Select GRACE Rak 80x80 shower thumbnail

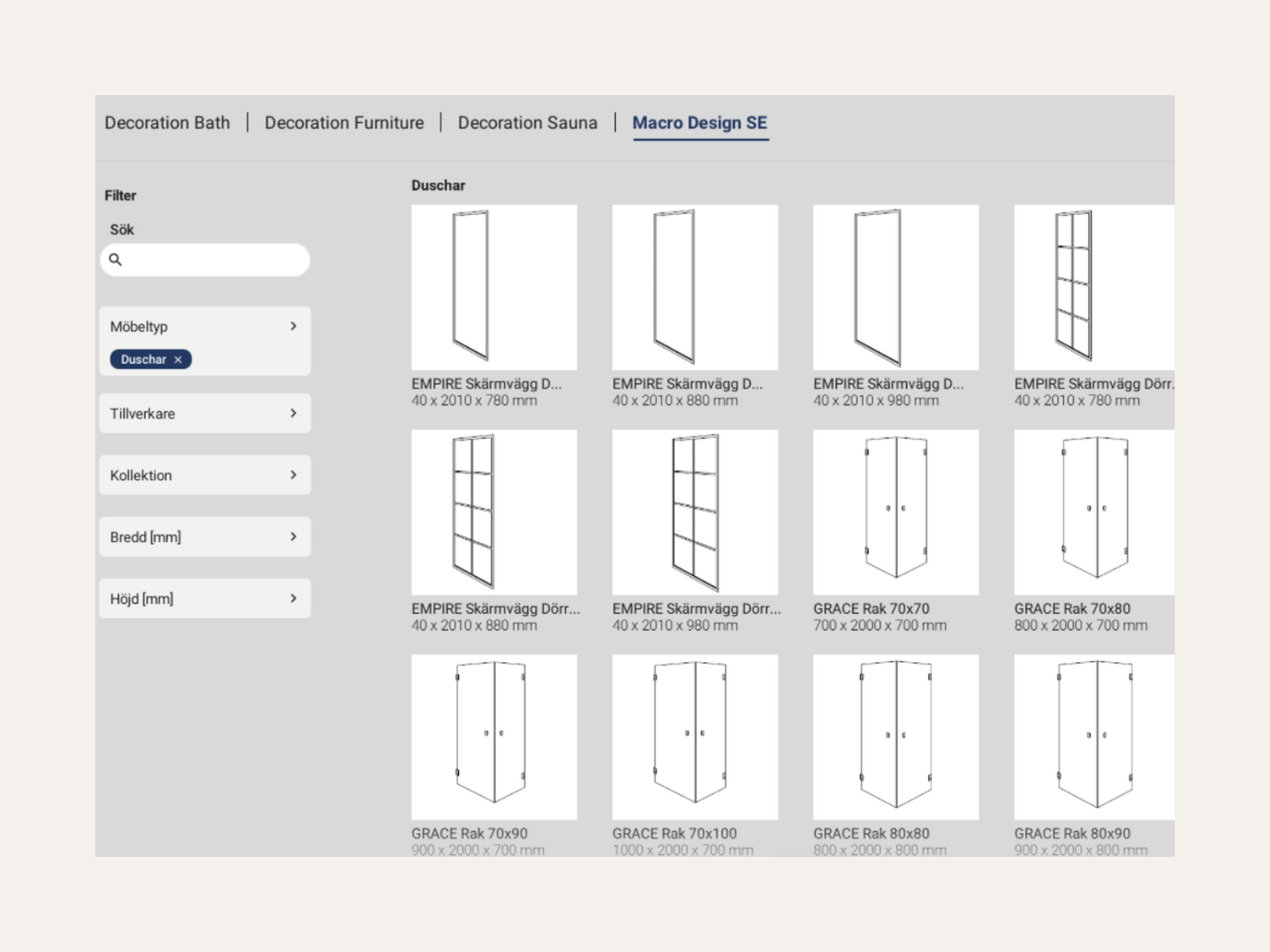(x=896, y=737)
